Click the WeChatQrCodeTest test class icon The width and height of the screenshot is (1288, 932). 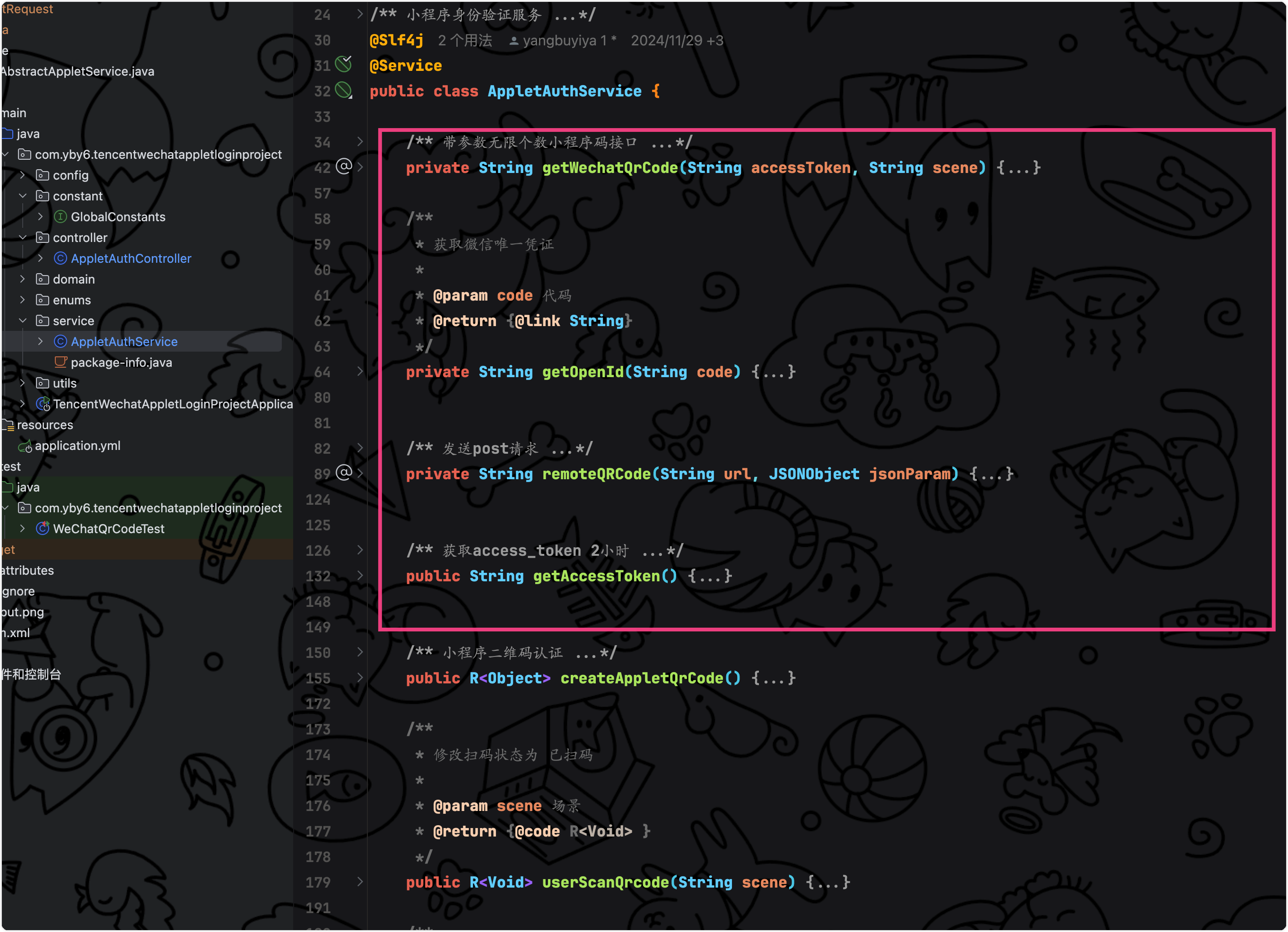pos(43,528)
